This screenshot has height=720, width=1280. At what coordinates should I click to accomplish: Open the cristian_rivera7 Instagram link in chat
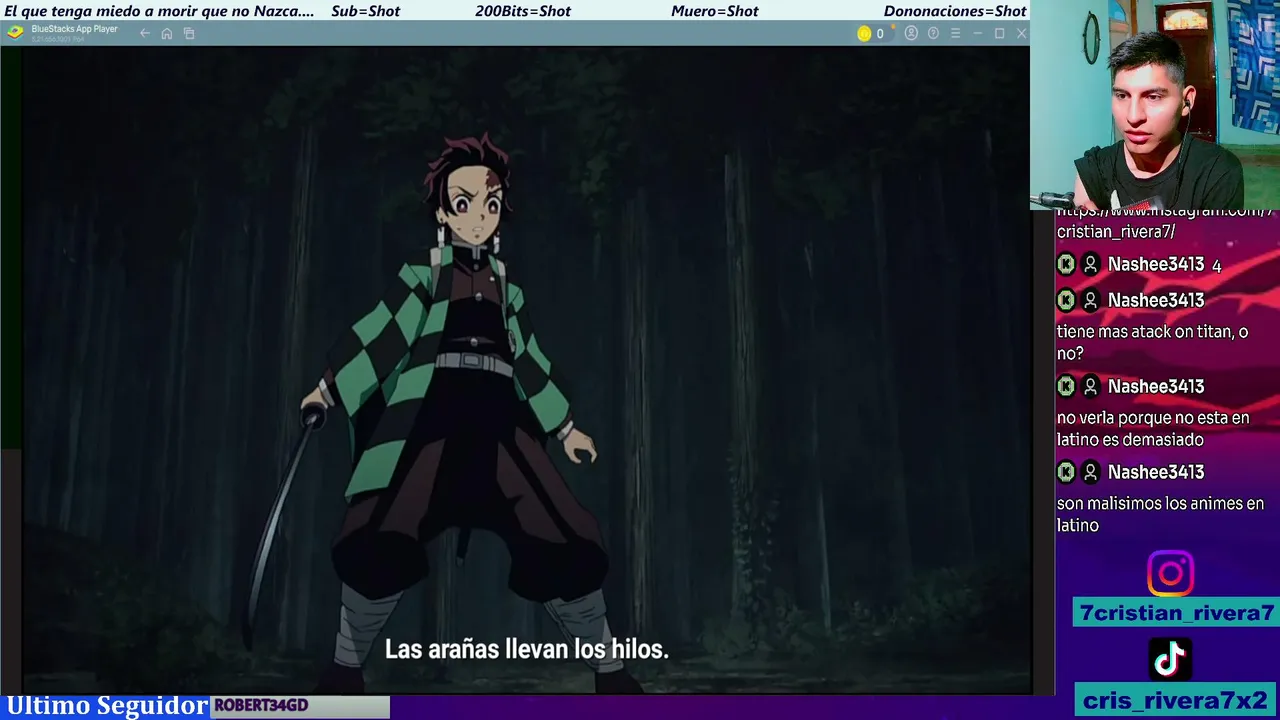(1164, 221)
